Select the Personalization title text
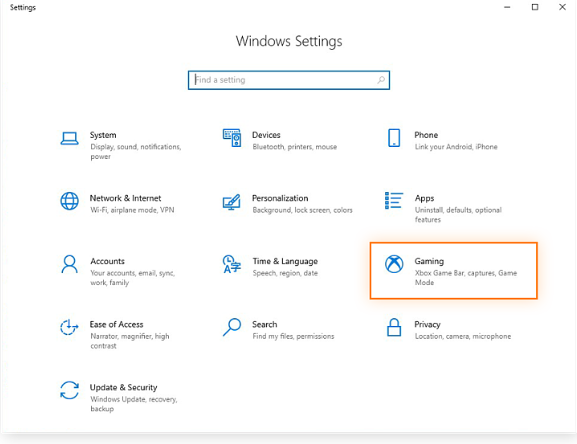Image resolution: width=577 pixels, height=444 pixels. tap(280, 198)
